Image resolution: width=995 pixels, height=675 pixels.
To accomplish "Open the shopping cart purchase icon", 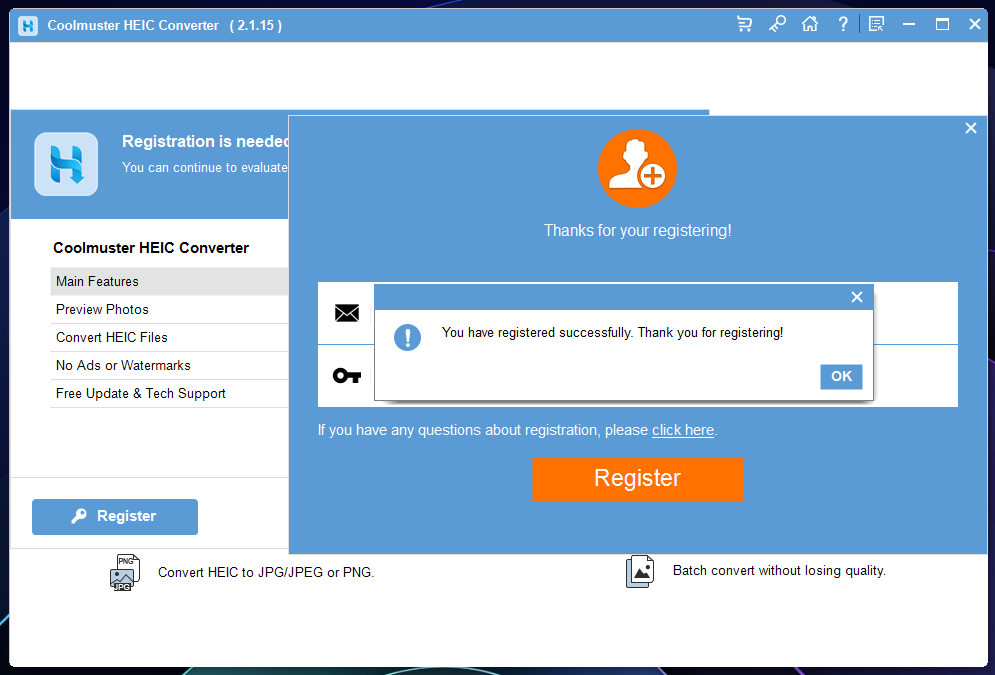I will click(x=744, y=24).
